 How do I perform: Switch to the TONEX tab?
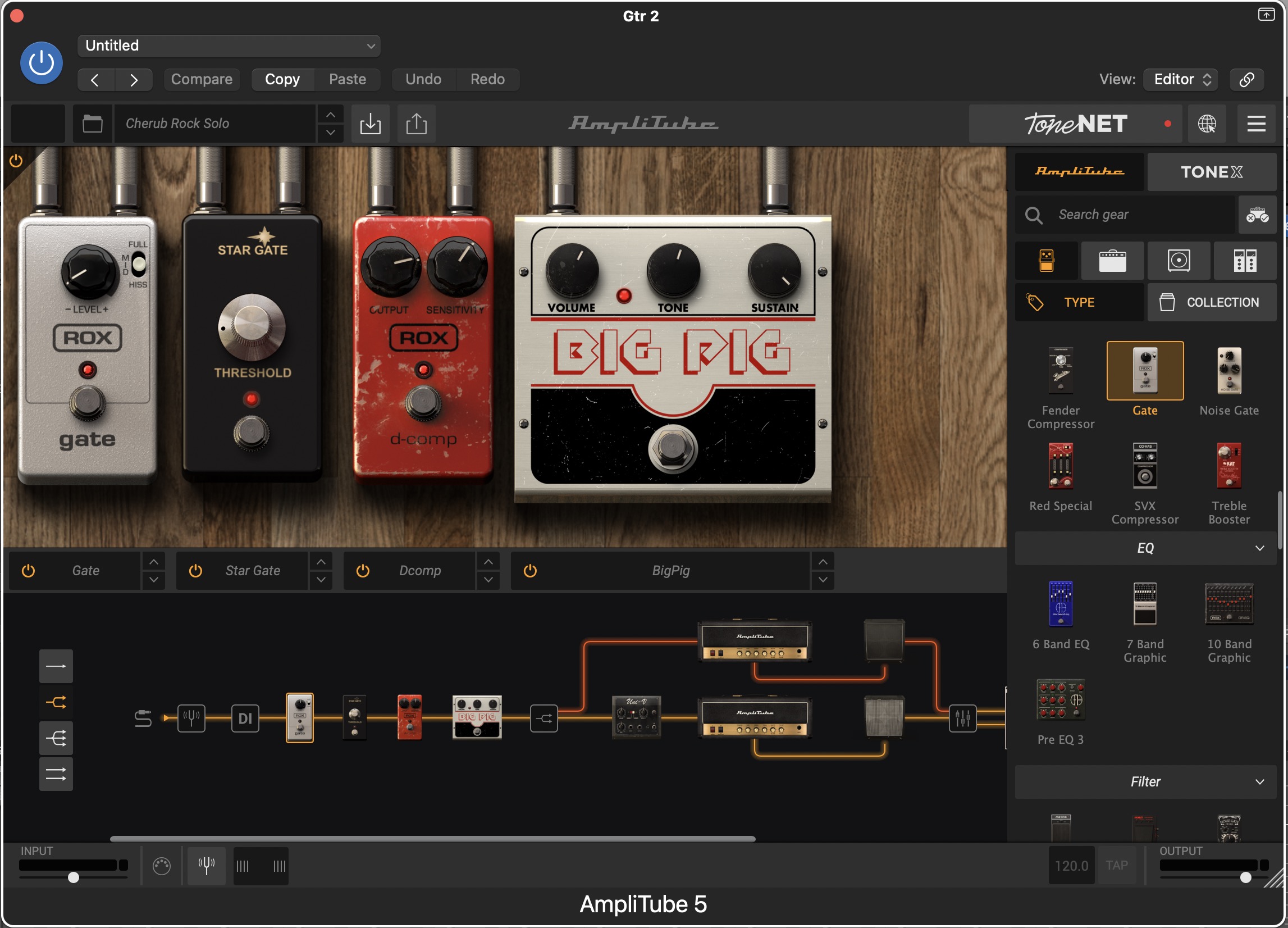coord(1211,172)
